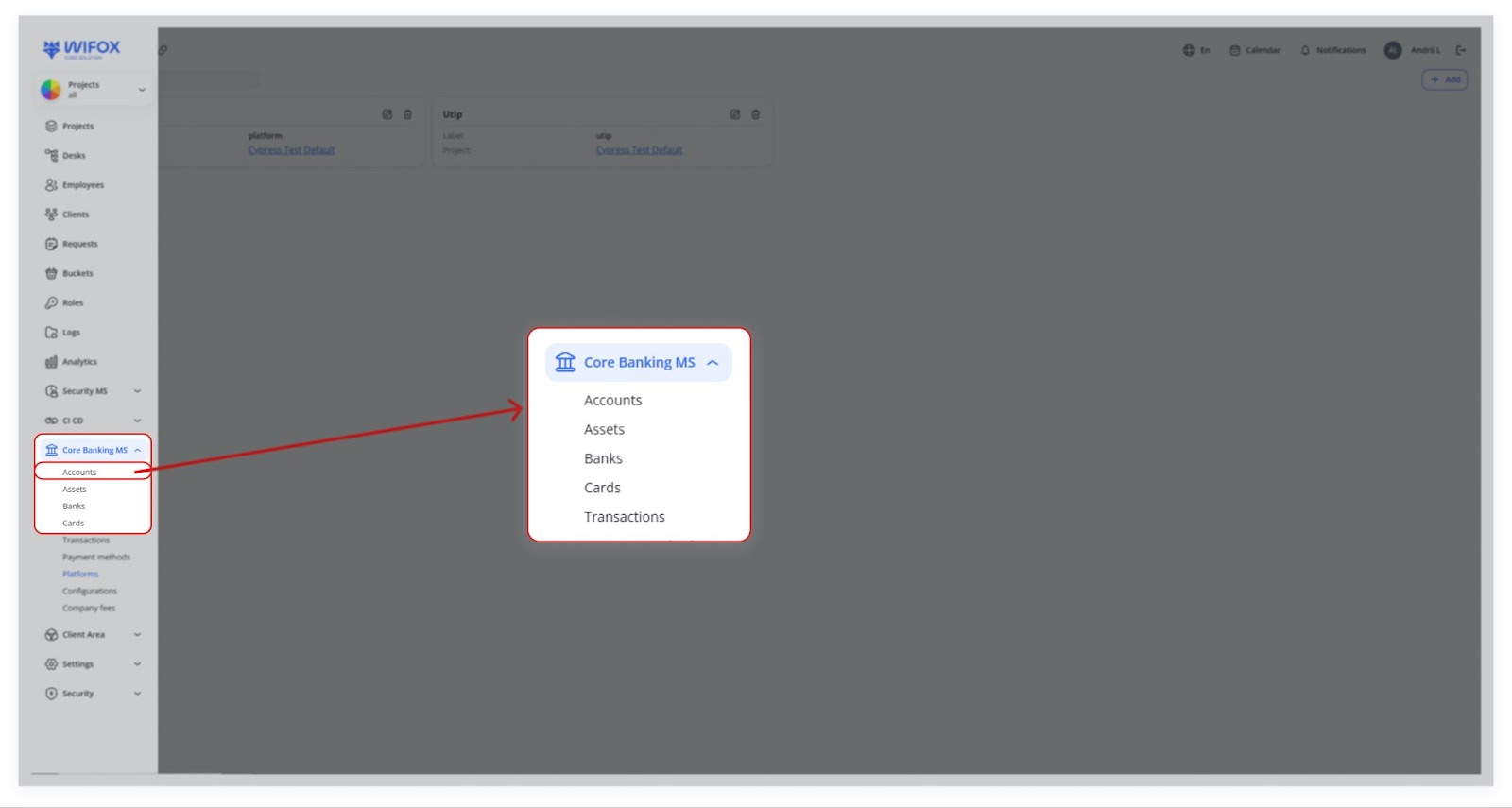Click the En language label
This screenshot has height=808, width=1512.
1205,50
